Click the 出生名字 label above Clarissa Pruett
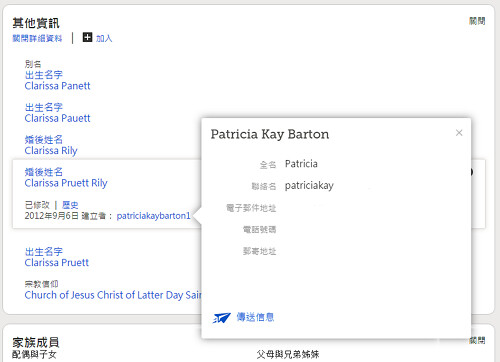500x362 pixels. (44, 251)
